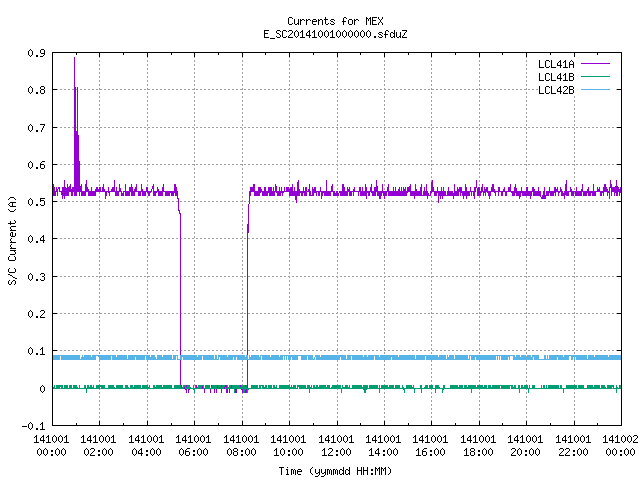Click the 141001 08:00 x-axis tick label
The image size is (640, 480).
tap(241, 446)
